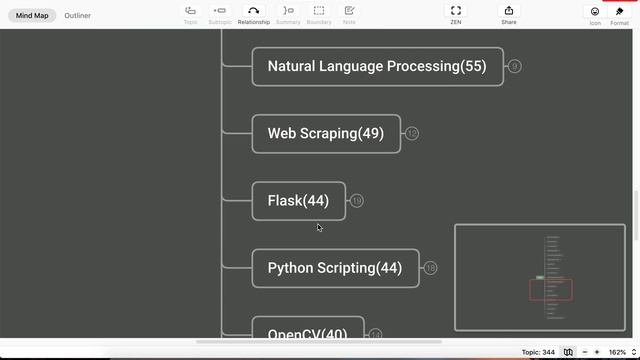Open the 162% zoom level stepper
The height and width of the screenshot is (360, 640).
click(634, 352)
